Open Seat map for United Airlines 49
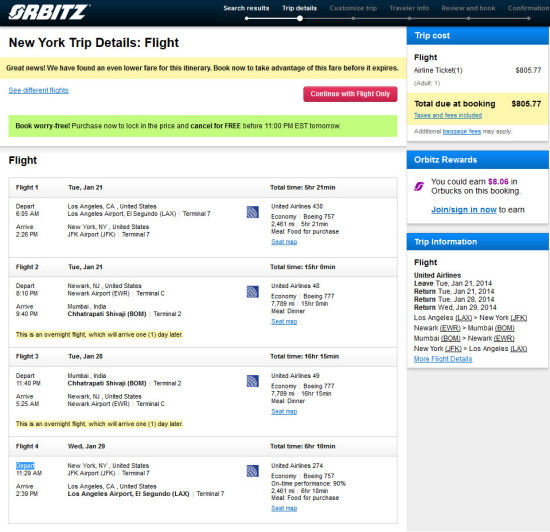This screenshot has height=532, width=550. point(284,411)
